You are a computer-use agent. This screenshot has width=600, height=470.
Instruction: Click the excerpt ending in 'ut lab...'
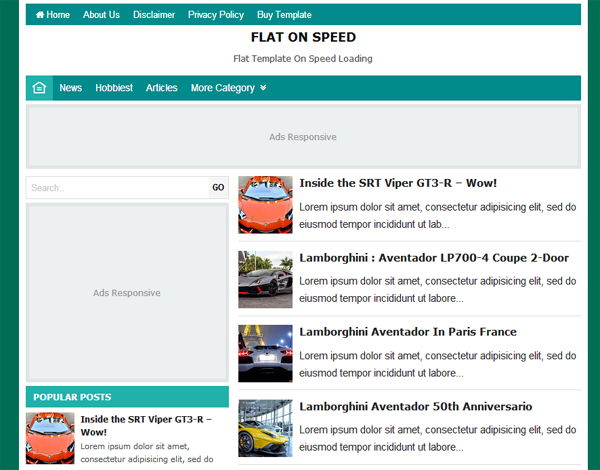click(x=438, y=215)
